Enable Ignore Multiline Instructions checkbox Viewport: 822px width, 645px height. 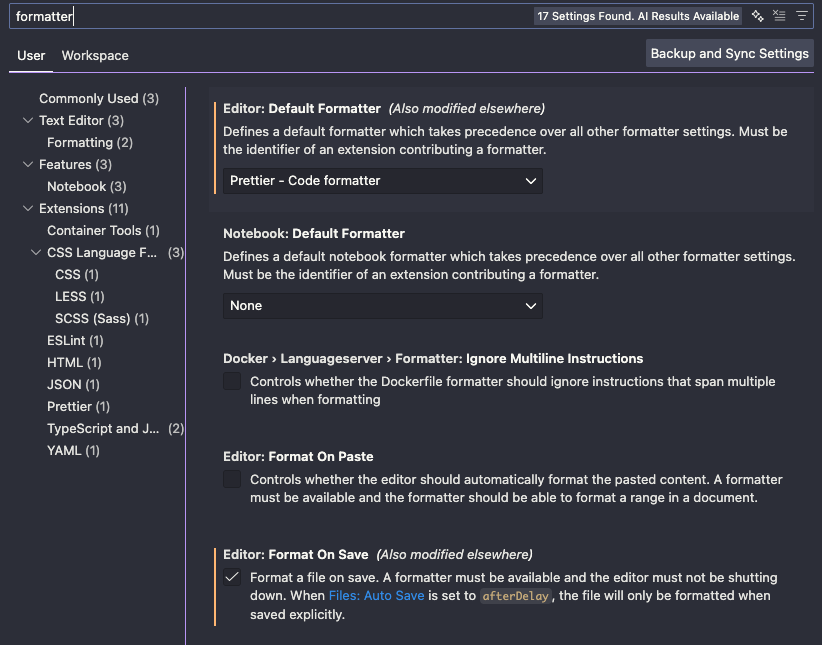pyautogui.click(x=232, y=381)
